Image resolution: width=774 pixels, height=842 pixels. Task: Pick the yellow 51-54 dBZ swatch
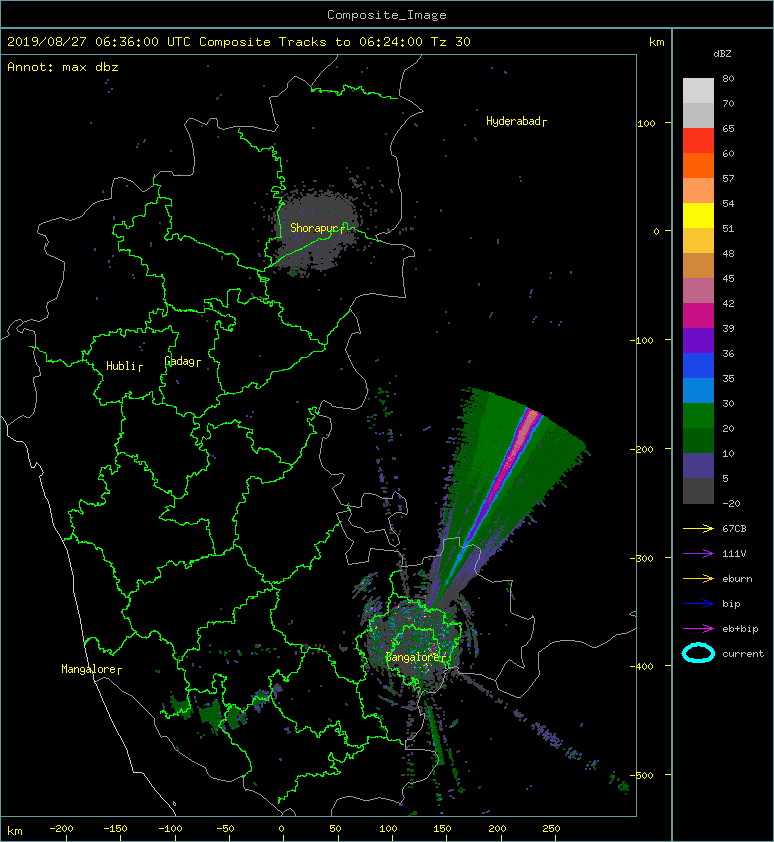pyautogui.click(x=698, y=215)
